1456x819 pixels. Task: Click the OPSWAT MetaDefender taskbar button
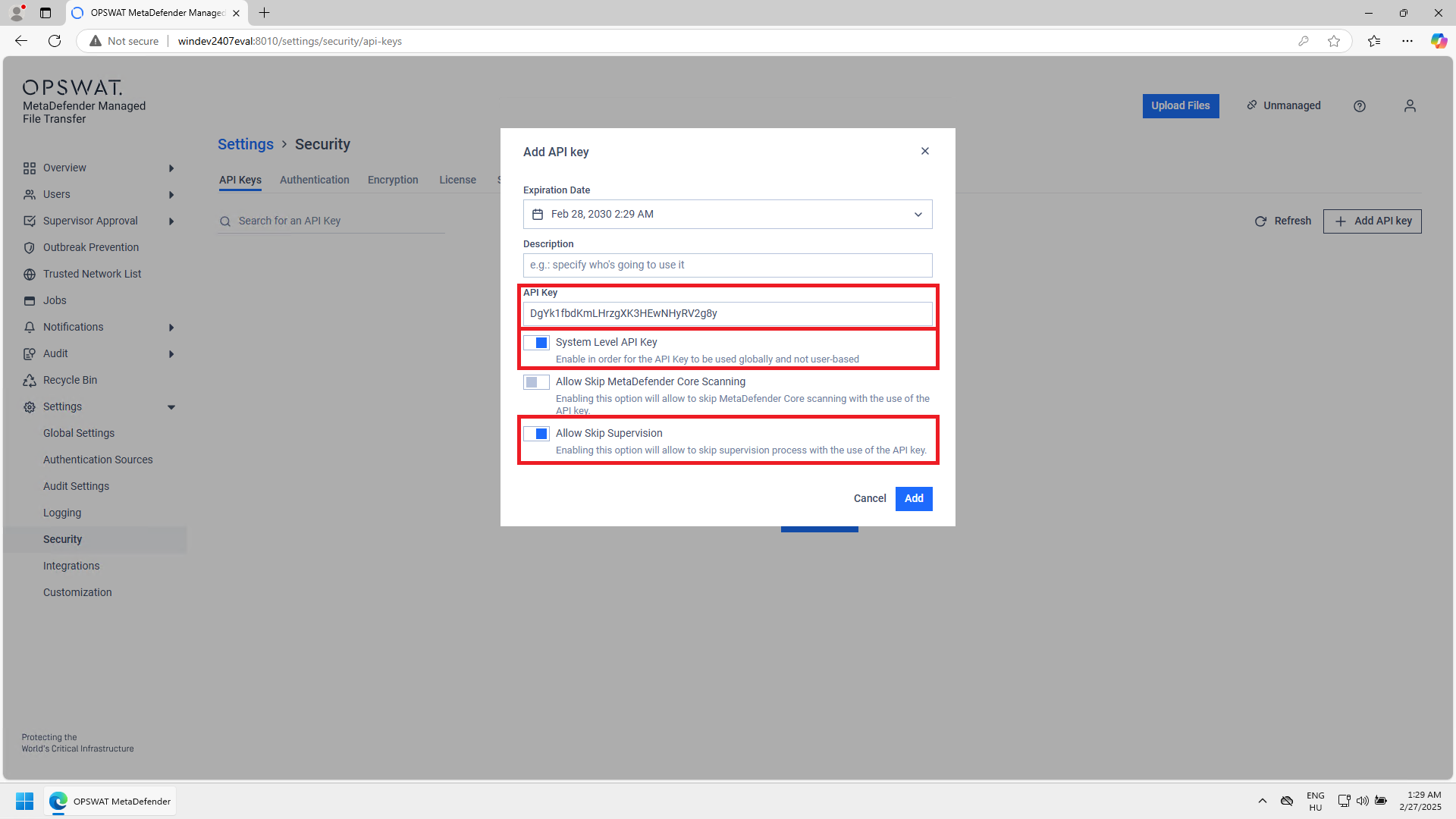[x=111, y=801]
